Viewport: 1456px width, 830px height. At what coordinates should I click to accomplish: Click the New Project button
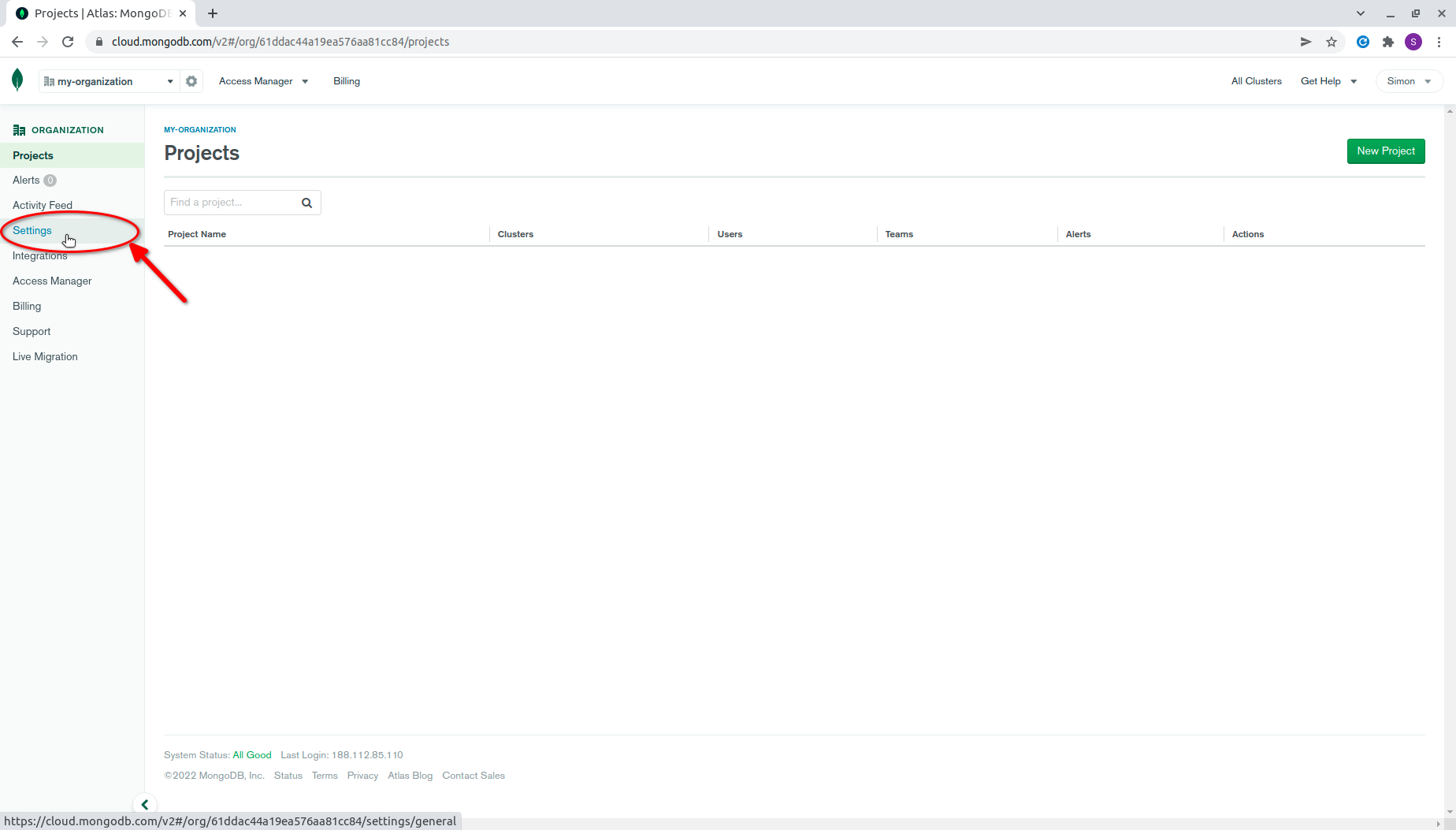1386,151
